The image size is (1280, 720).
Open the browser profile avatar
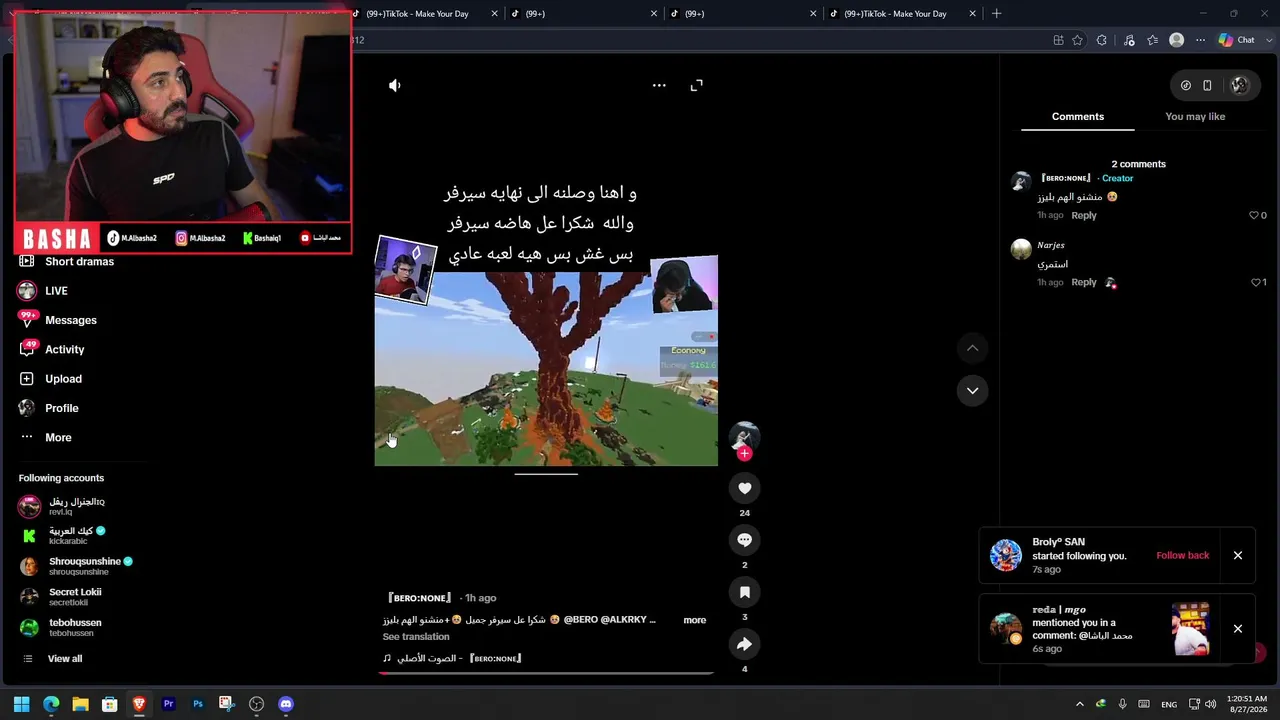[1177, 40]
